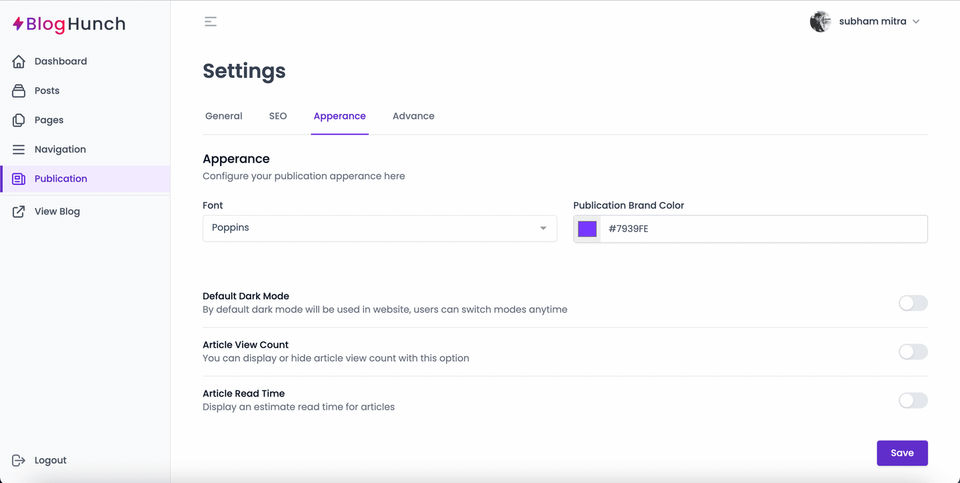Enable Default Dark Mode switch
The width and height of the screenshot is (960, 483).
(913, 303)
